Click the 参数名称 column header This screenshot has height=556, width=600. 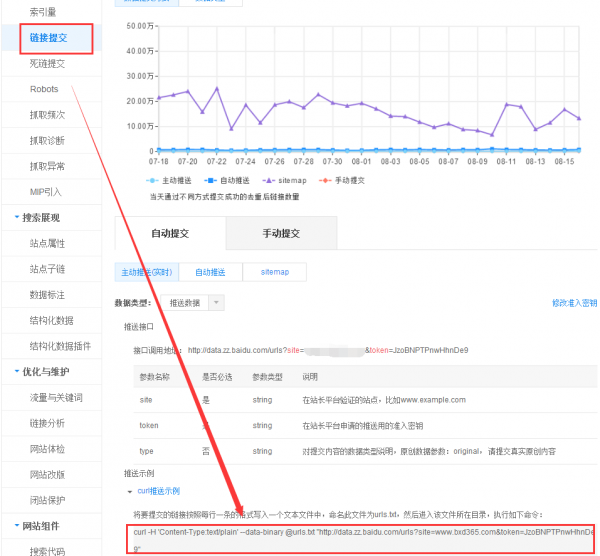point(155,377)
